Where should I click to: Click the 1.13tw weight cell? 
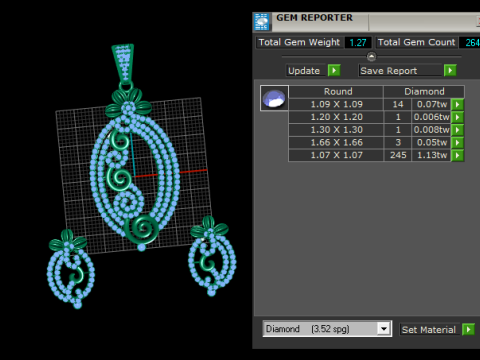coord(431,155)
